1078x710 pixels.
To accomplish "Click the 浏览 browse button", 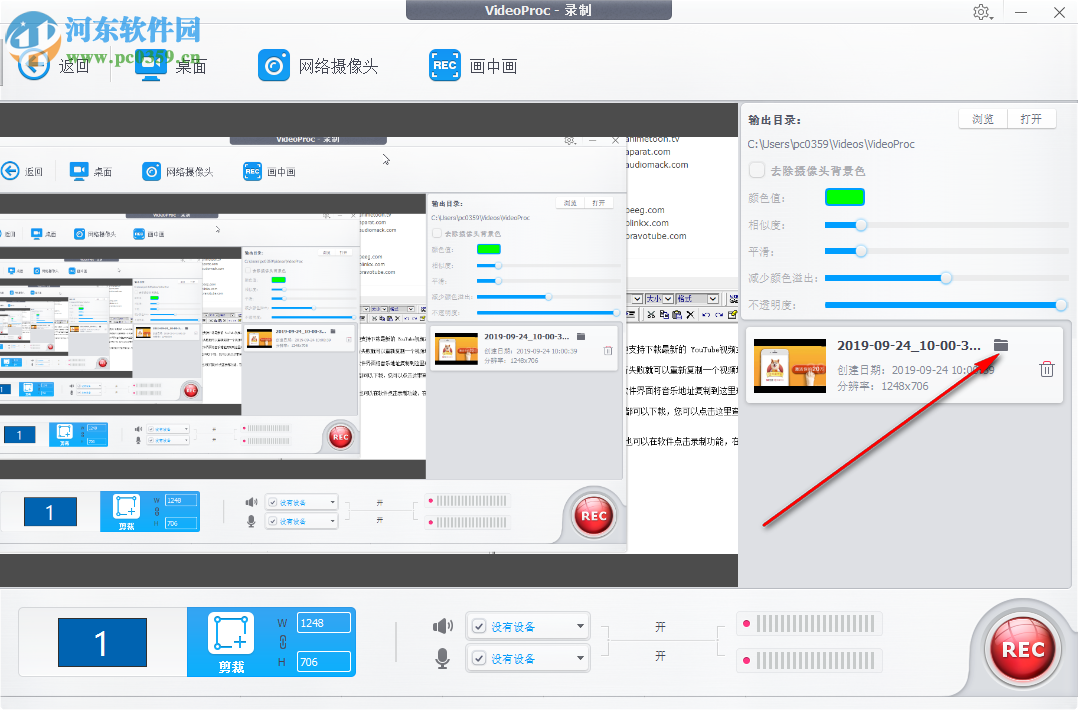I will point(981,118).
